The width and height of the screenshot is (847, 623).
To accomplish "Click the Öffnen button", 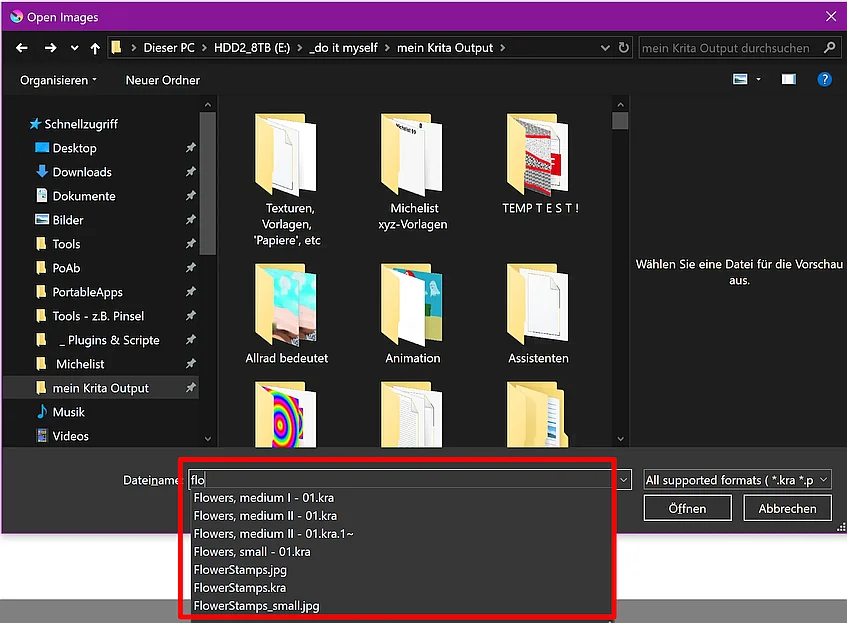I will [x=687, y=508].
